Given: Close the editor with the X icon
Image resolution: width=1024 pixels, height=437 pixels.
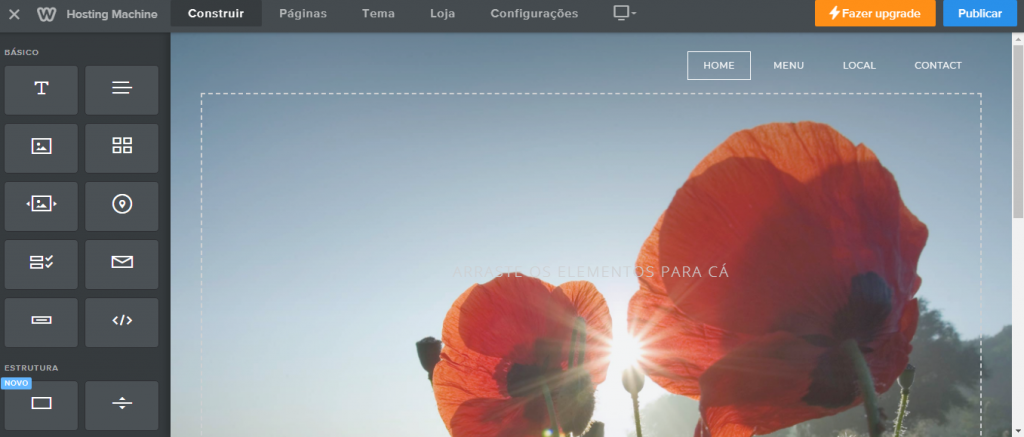Looking at the screenshot, I should (14, 14).
